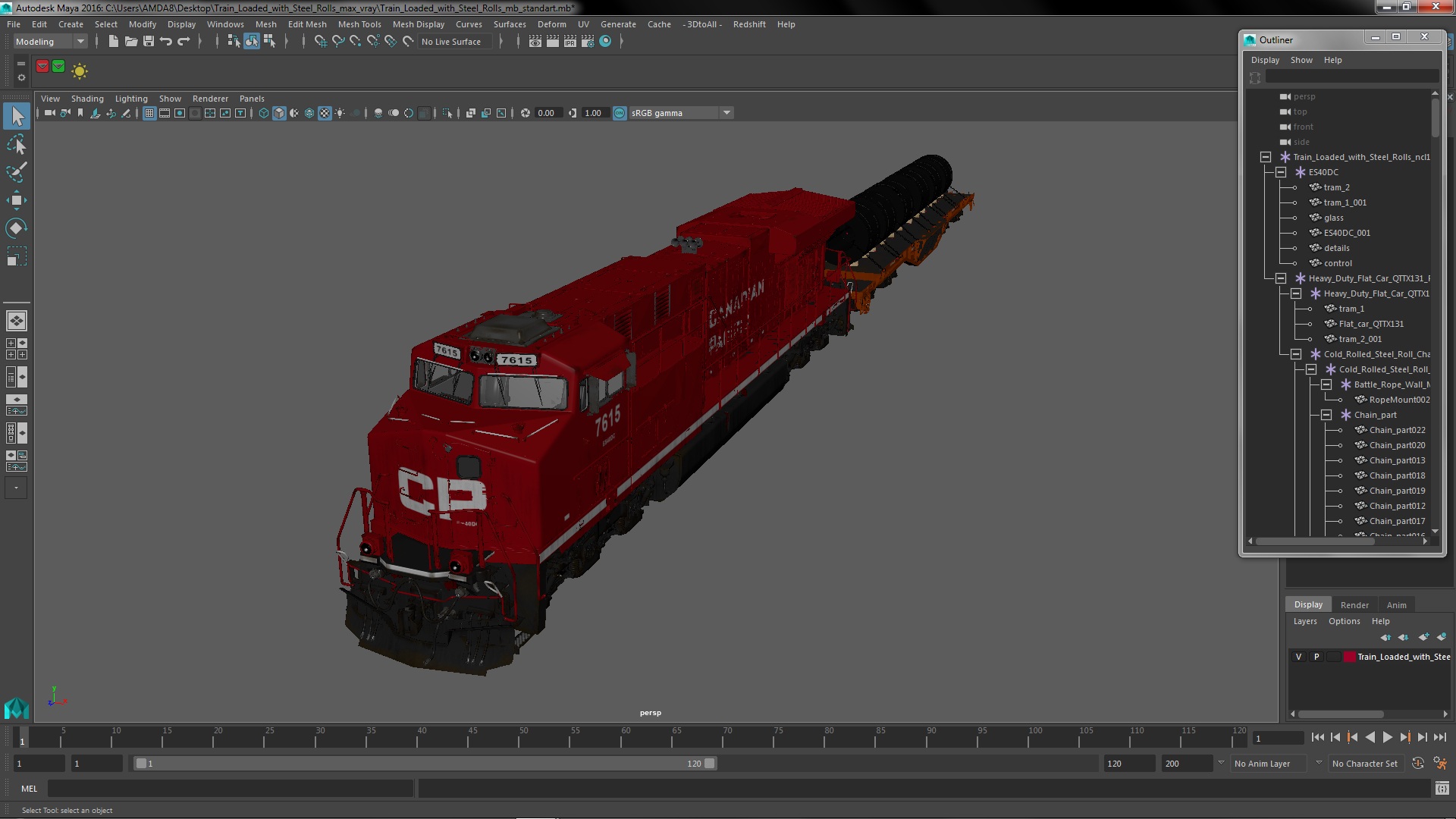This screenshot has width=1456, height=819.
Task: Click the MEL command input field
Action: [x=231, y=789]
